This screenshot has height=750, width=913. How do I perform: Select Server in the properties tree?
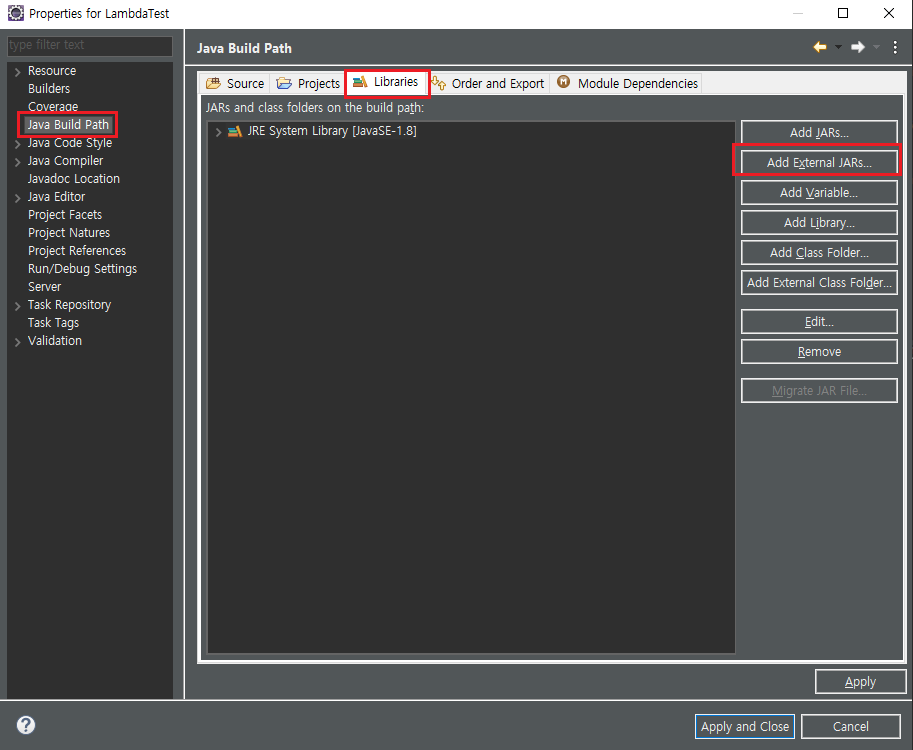point(44,287)
